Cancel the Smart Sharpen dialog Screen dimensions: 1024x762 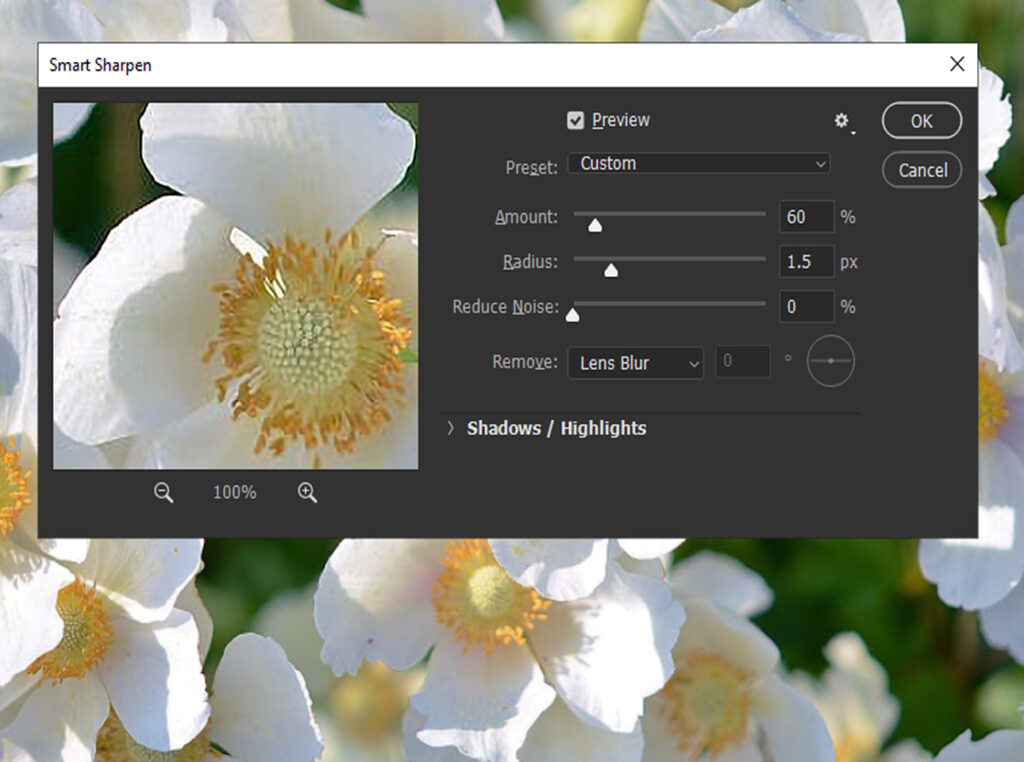[920, 170]
